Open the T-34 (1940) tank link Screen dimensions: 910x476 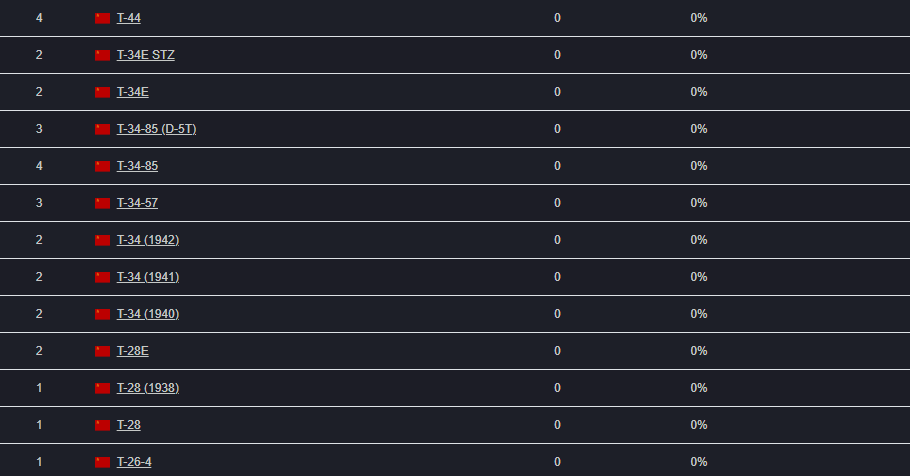pyautogui.click(x=147, y=314)
